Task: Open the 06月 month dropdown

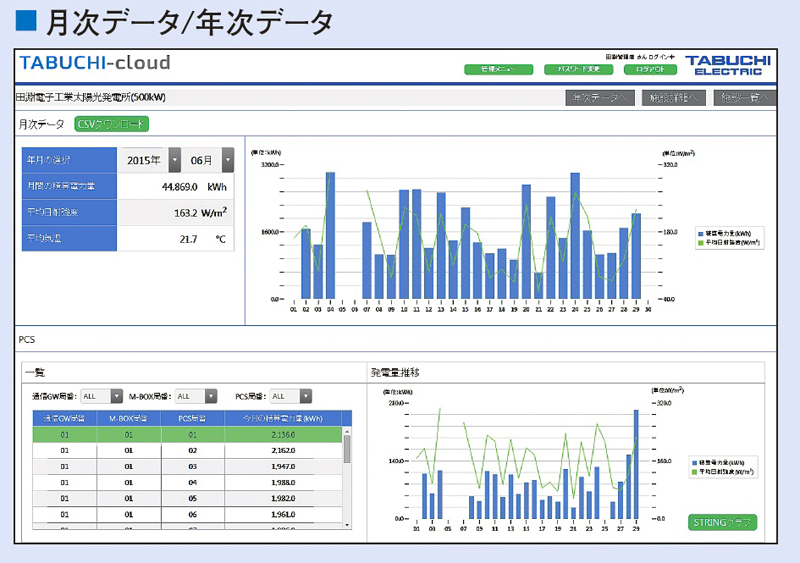Action: coord(228,160)
